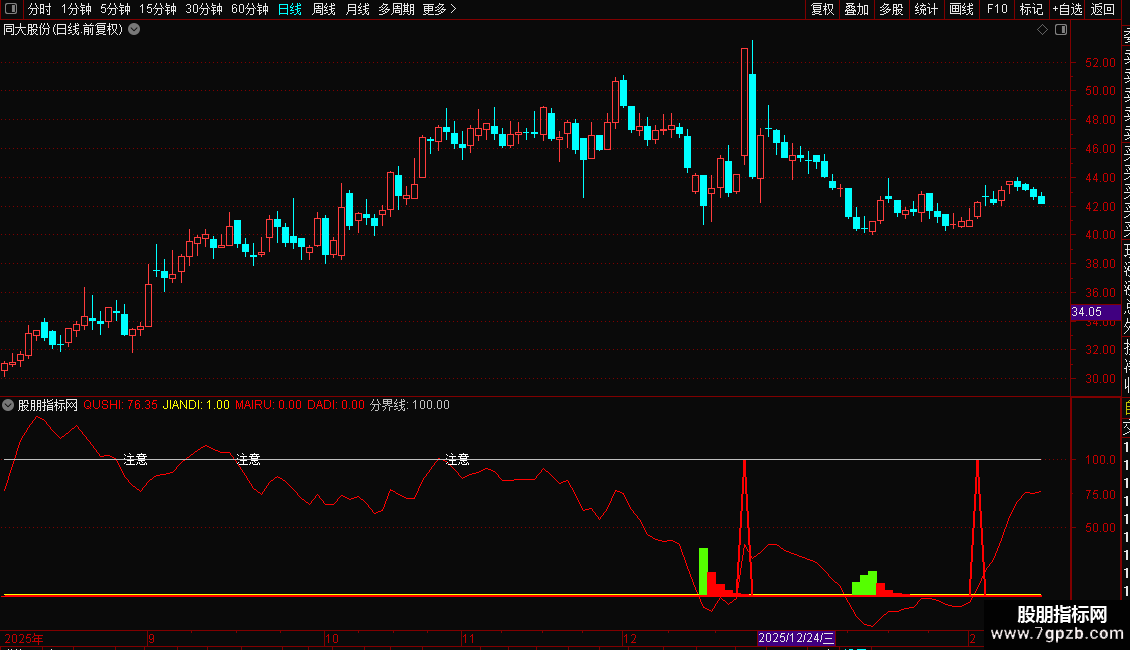Image resolution: width=1130 pixels, height=650 pixels.
Task: Click the month 10 label on time axis
Action: pos(332,638)
